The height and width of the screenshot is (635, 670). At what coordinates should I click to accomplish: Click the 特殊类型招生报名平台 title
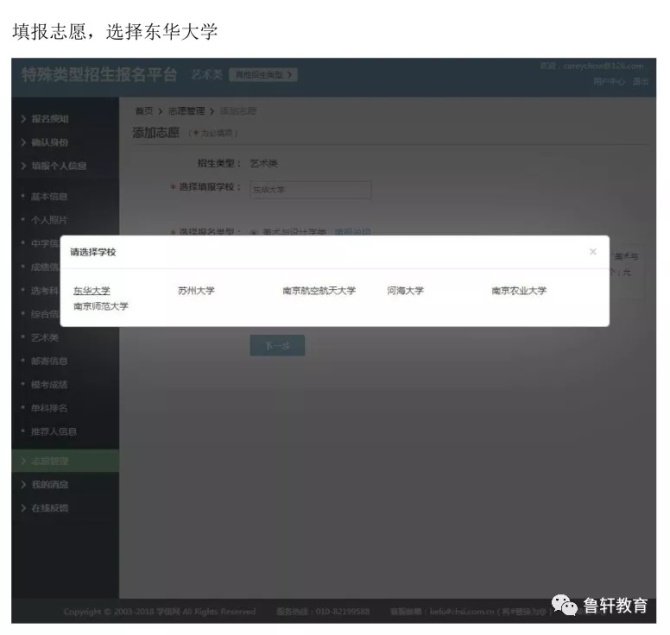click(99, 74)
